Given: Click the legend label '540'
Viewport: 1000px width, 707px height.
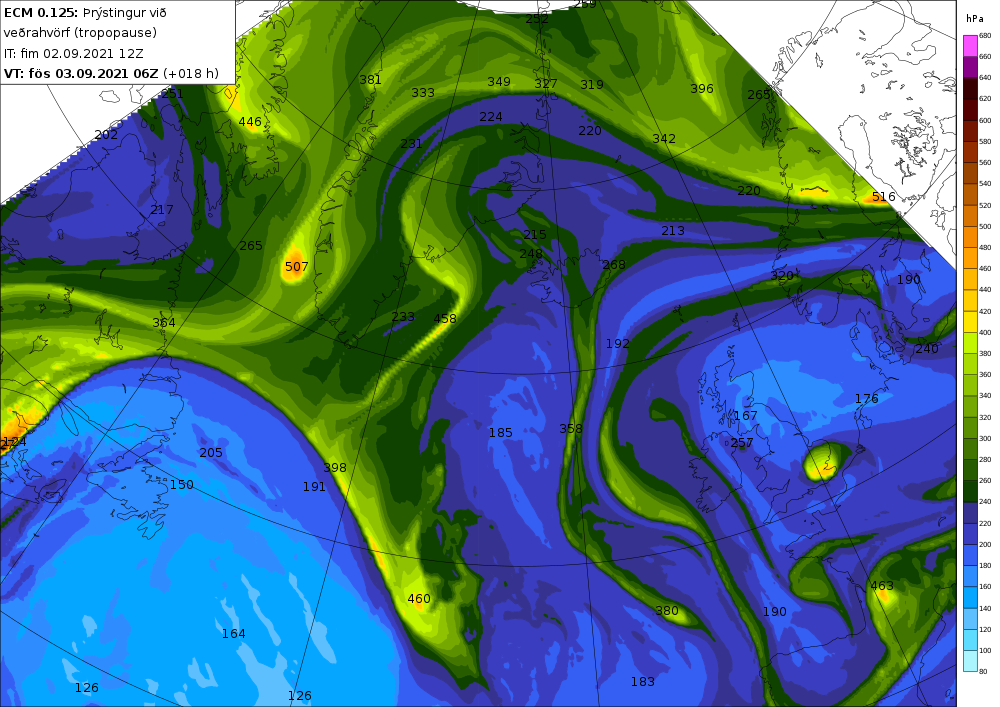Looking at the screenshot, I should (x=985, y=184).
